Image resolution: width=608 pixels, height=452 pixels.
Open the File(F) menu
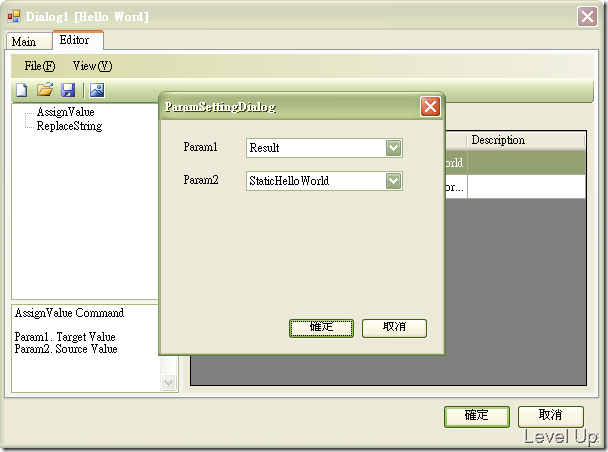(40, 66)
